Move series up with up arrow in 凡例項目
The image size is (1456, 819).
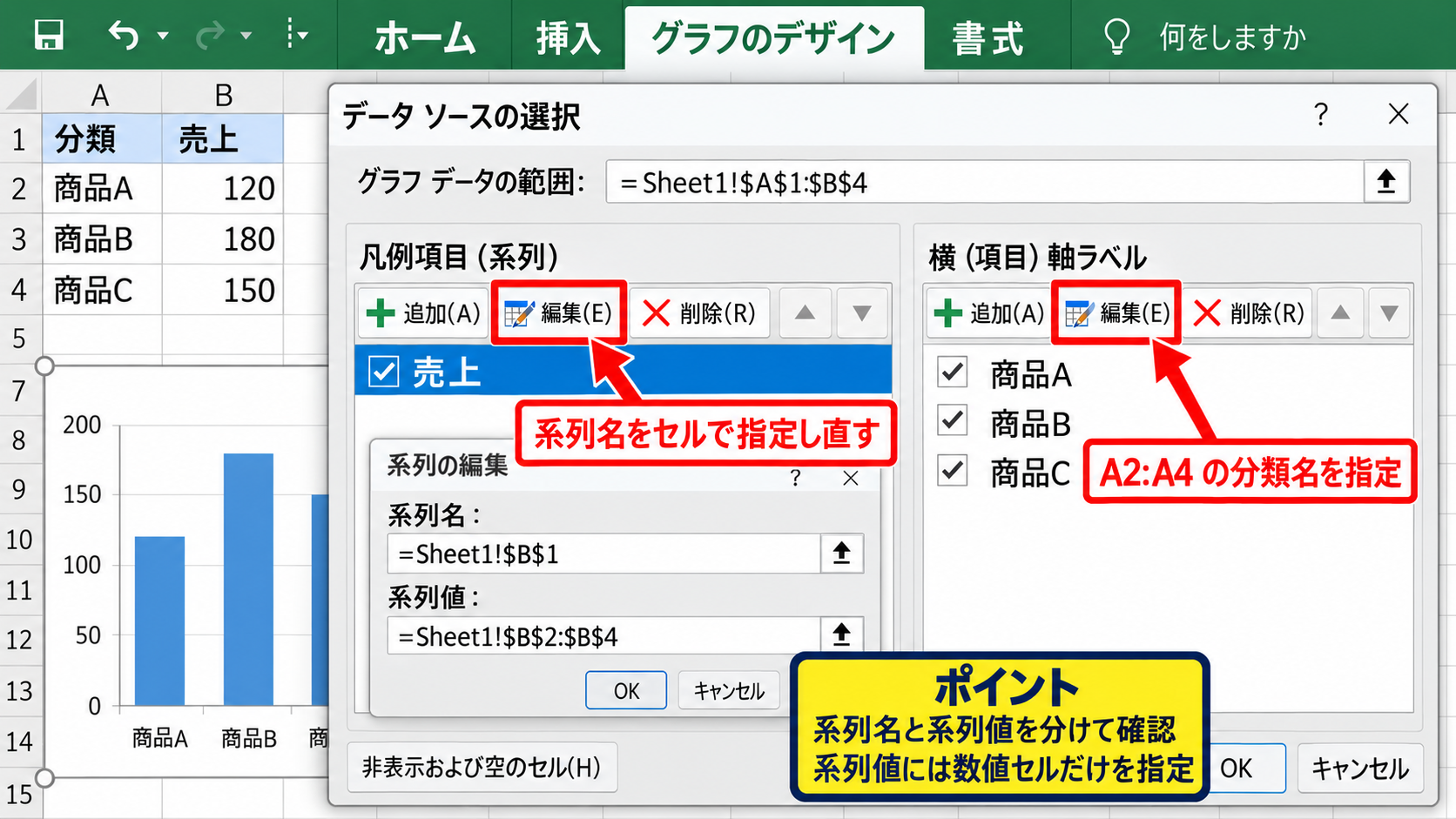pyautogui.click(x=805, y=313)
